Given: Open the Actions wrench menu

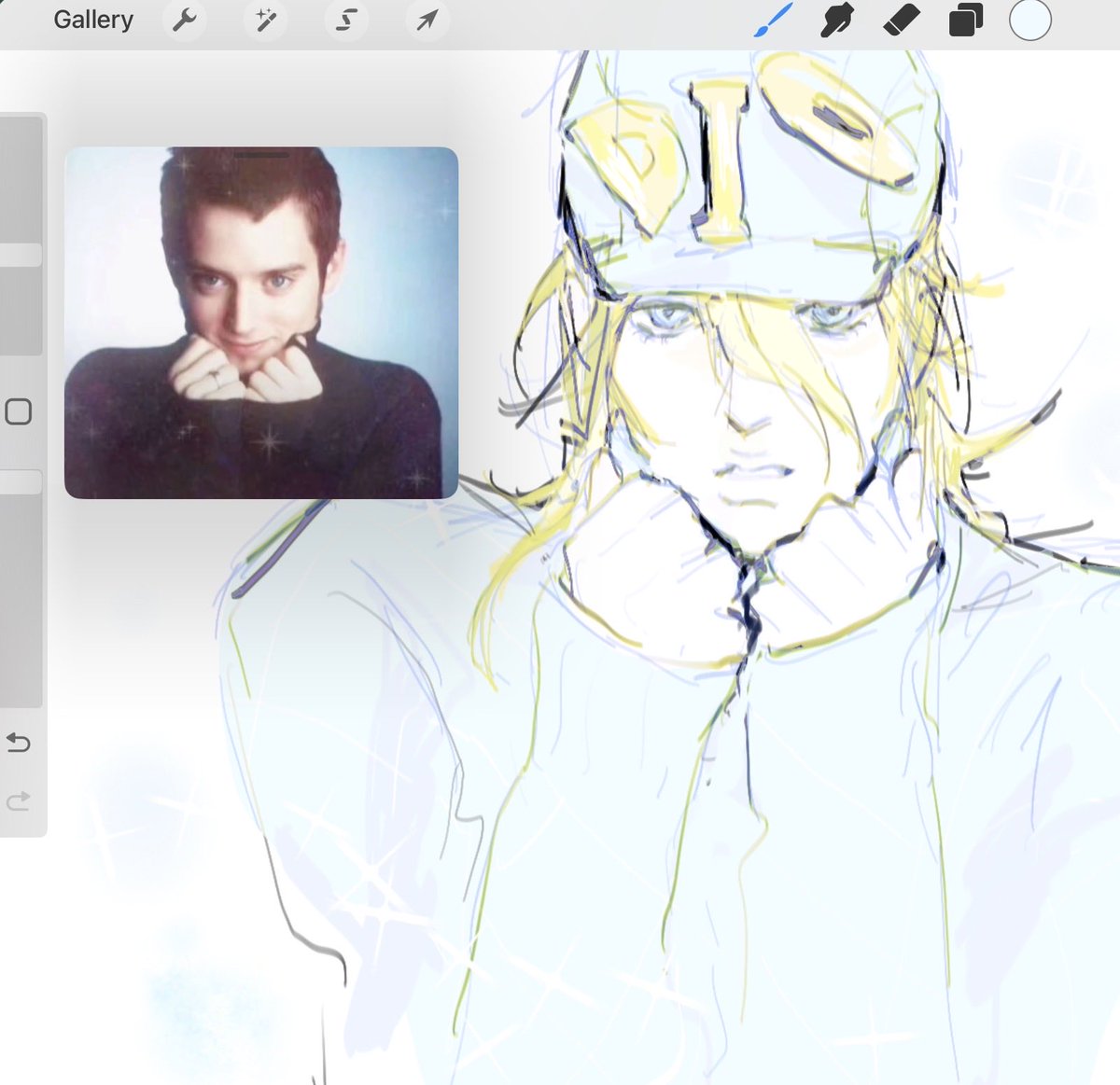Looking at the screenshot, I should pyautogui.click(x=185, y=20).
